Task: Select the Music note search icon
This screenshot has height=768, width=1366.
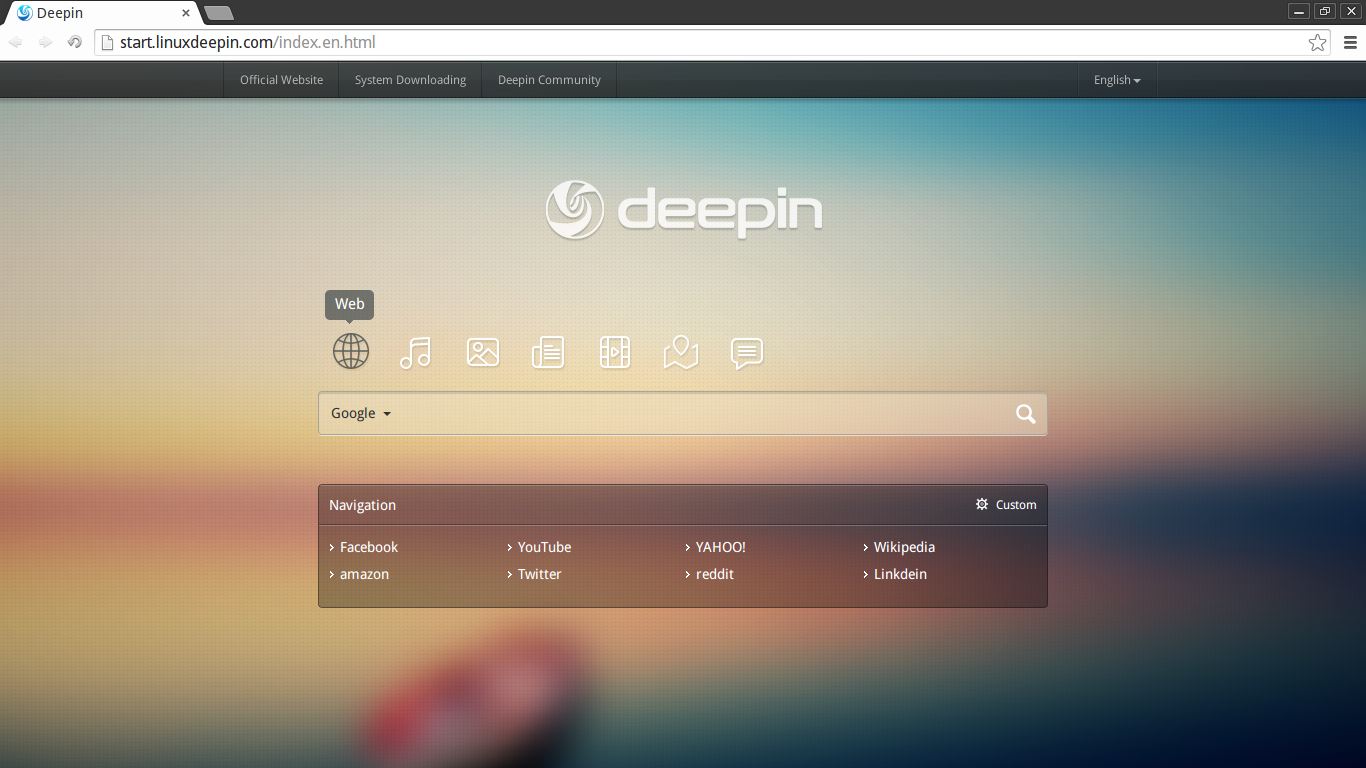Action: point(415,352)
